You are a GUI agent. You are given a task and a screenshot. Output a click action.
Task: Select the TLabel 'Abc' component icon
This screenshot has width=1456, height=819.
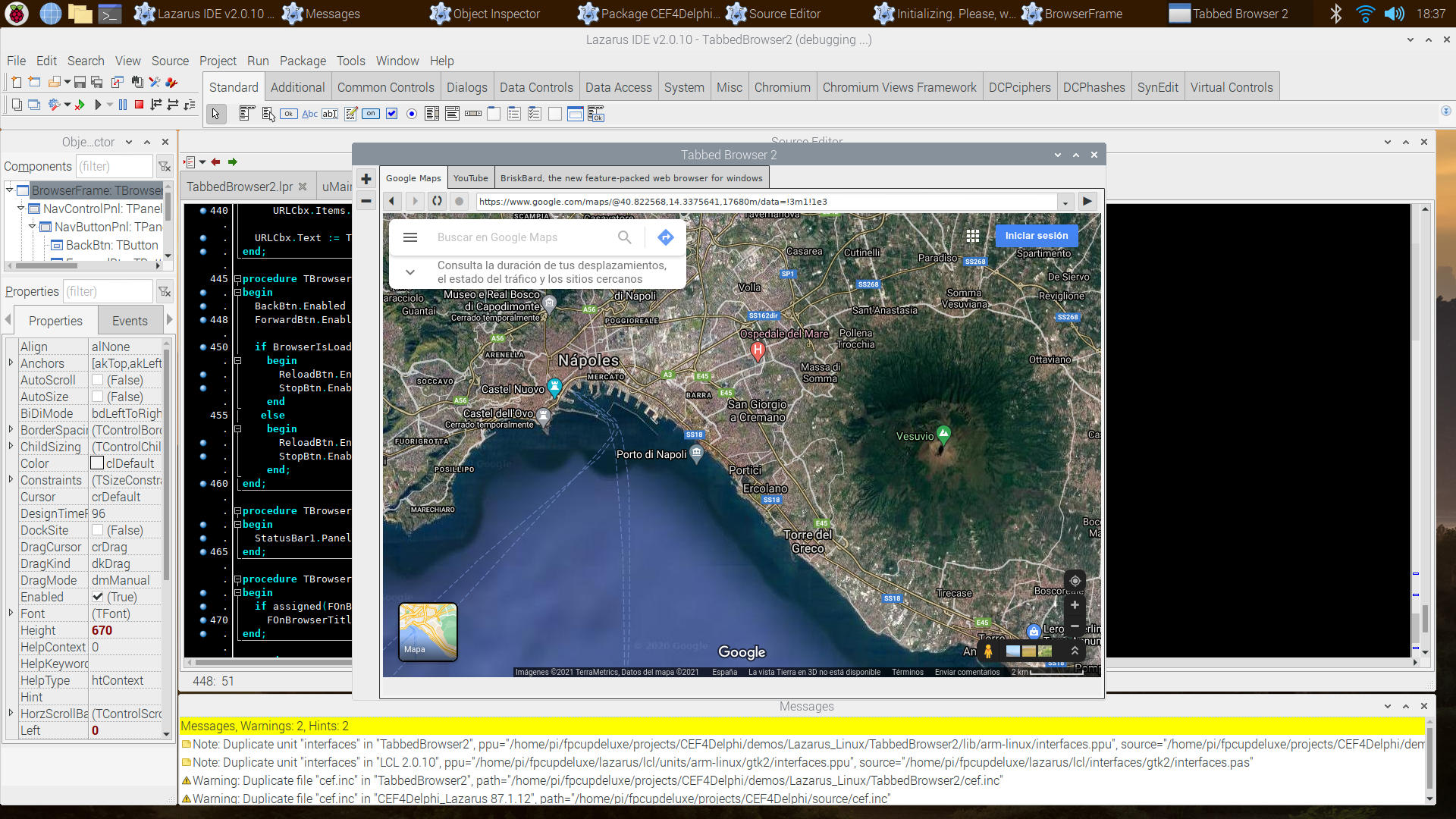[309, 114]
